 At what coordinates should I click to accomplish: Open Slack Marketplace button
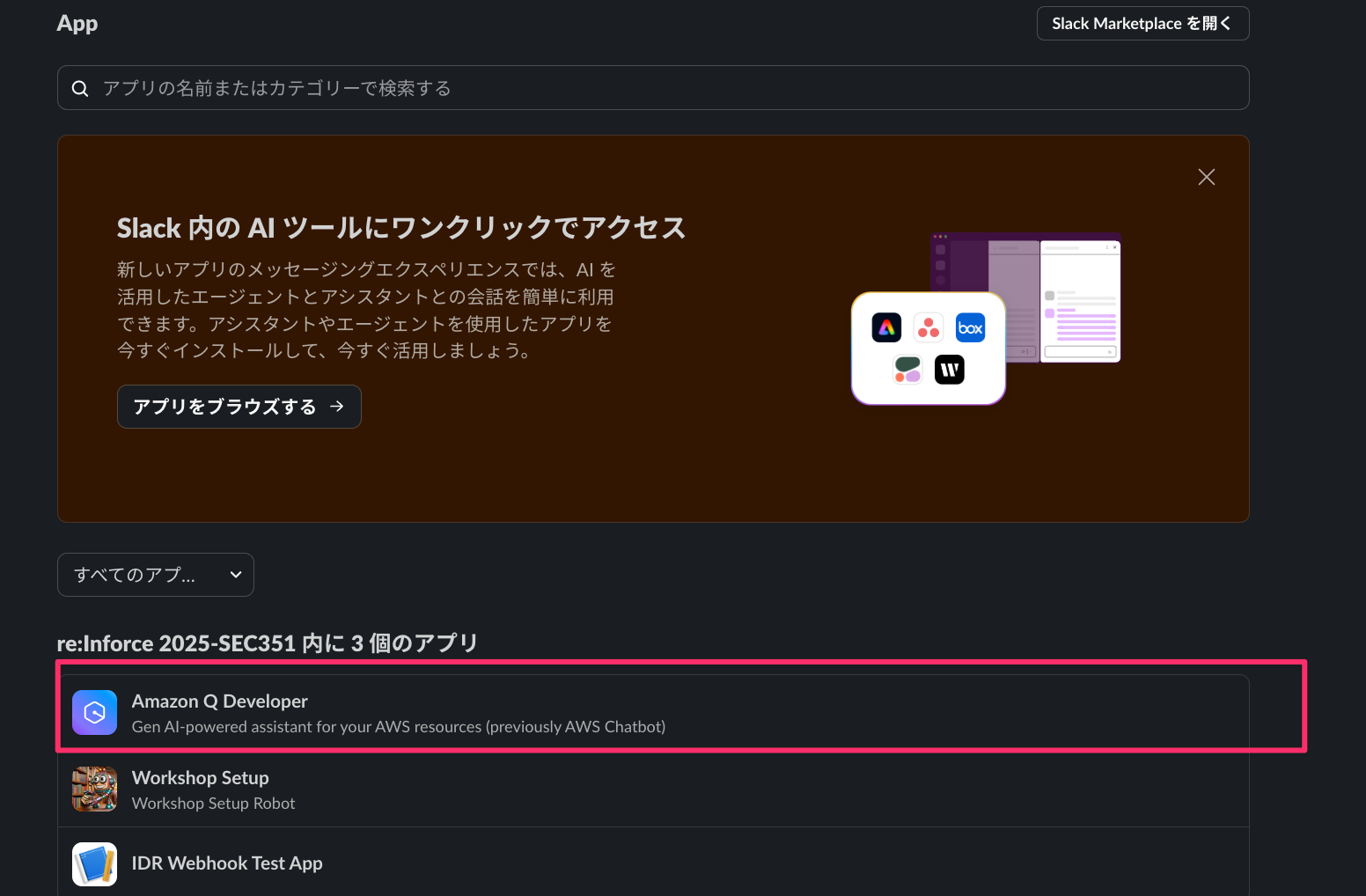click(1142, 24)
